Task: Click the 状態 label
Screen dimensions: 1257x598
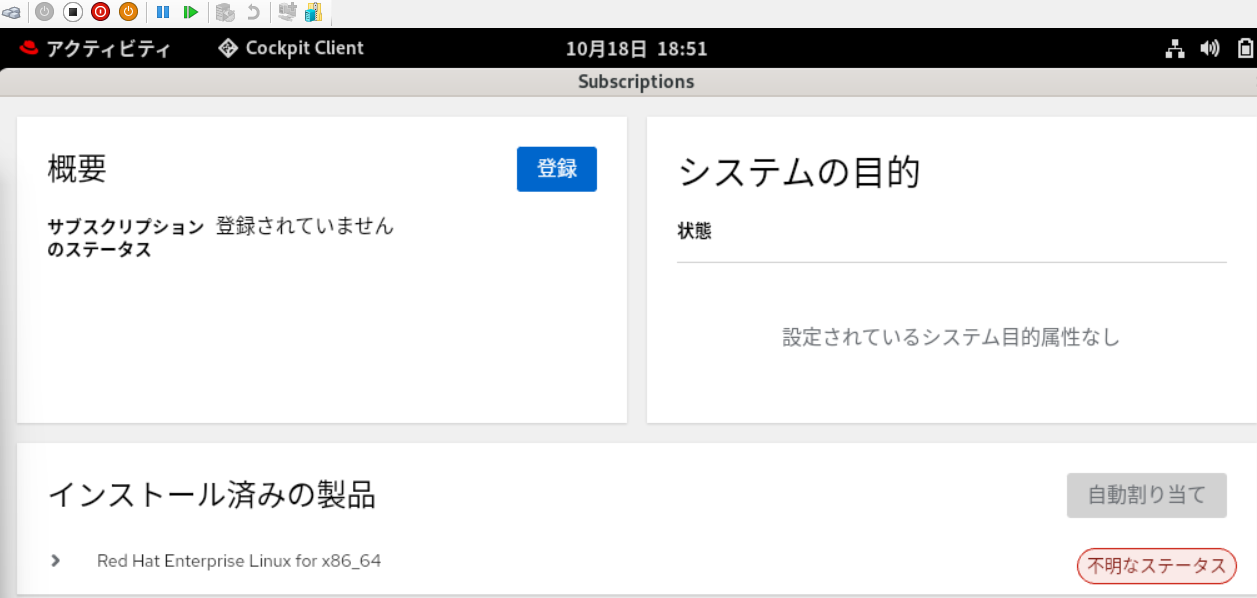Action: click(695, 231)
